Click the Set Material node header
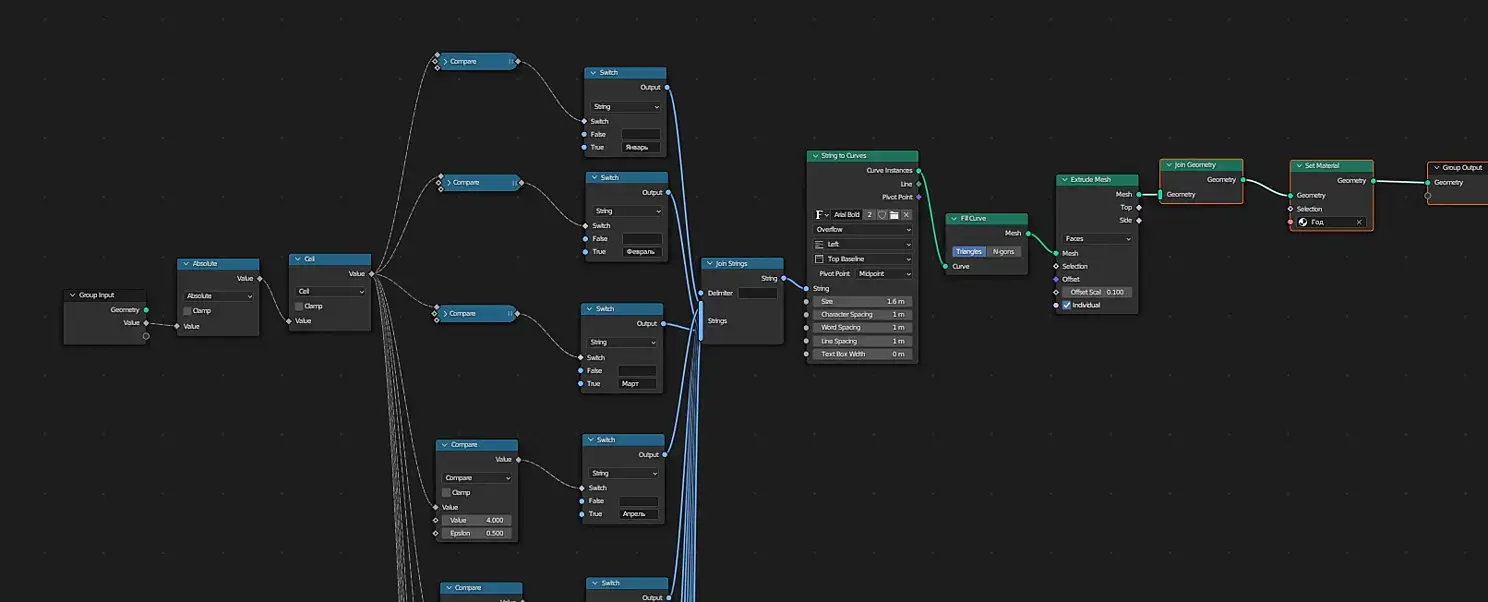 tap(1332, 166)
